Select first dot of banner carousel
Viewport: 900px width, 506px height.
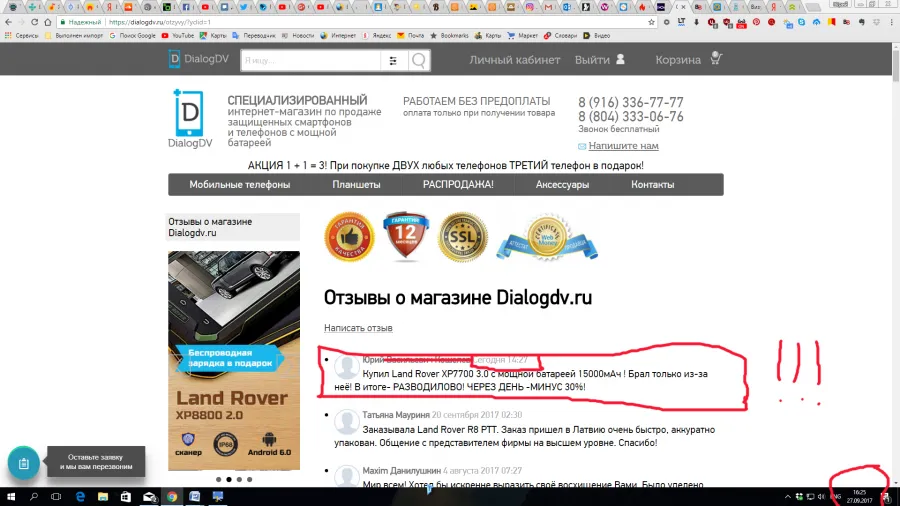tap(218, 479)
